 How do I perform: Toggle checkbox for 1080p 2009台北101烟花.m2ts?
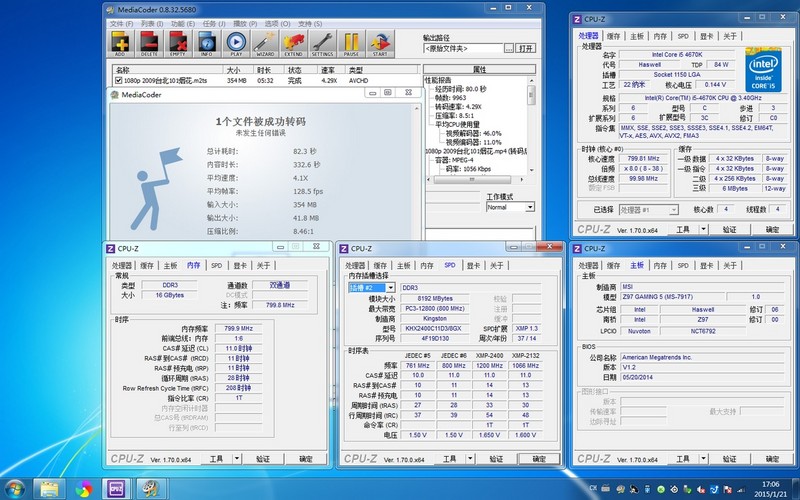tap(118, 81)
